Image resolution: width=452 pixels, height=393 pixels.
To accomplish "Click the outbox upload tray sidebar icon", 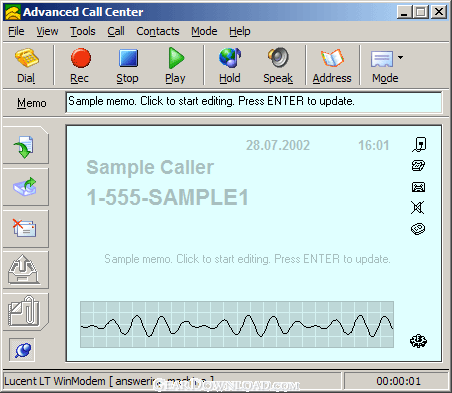I will click(24, 269).
